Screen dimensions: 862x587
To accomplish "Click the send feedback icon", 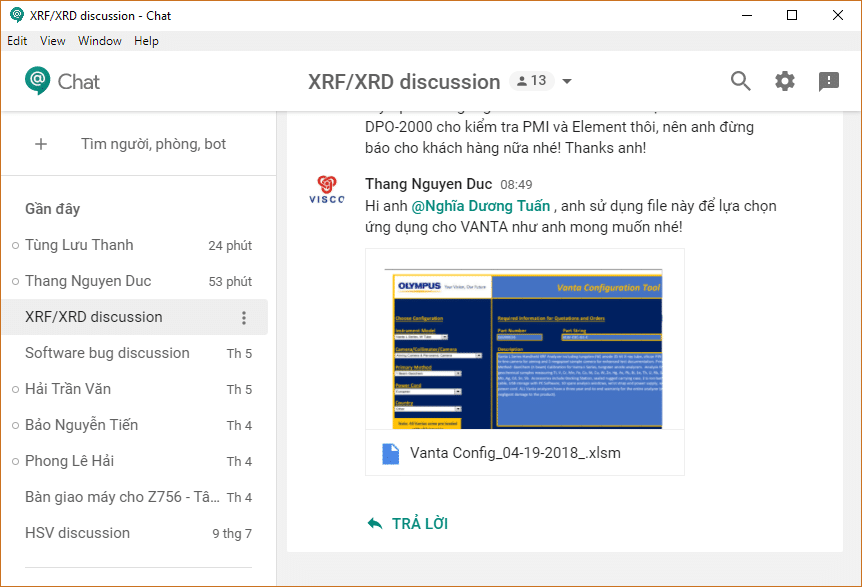I will pyautogui.click(x=829, y=82).
